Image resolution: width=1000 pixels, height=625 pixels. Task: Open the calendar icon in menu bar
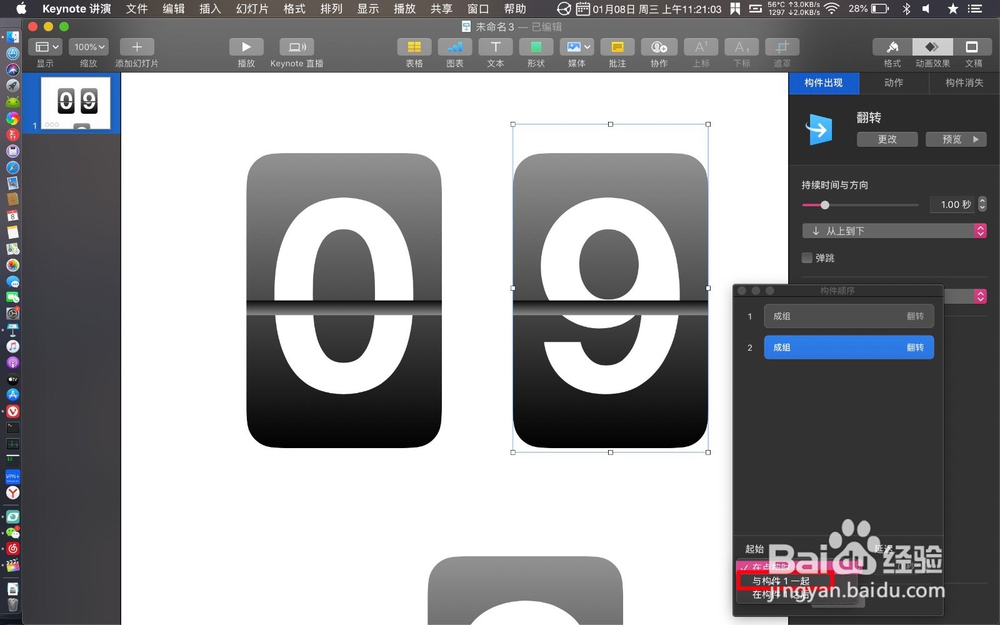pyautogui.click(x=582, y=9)
